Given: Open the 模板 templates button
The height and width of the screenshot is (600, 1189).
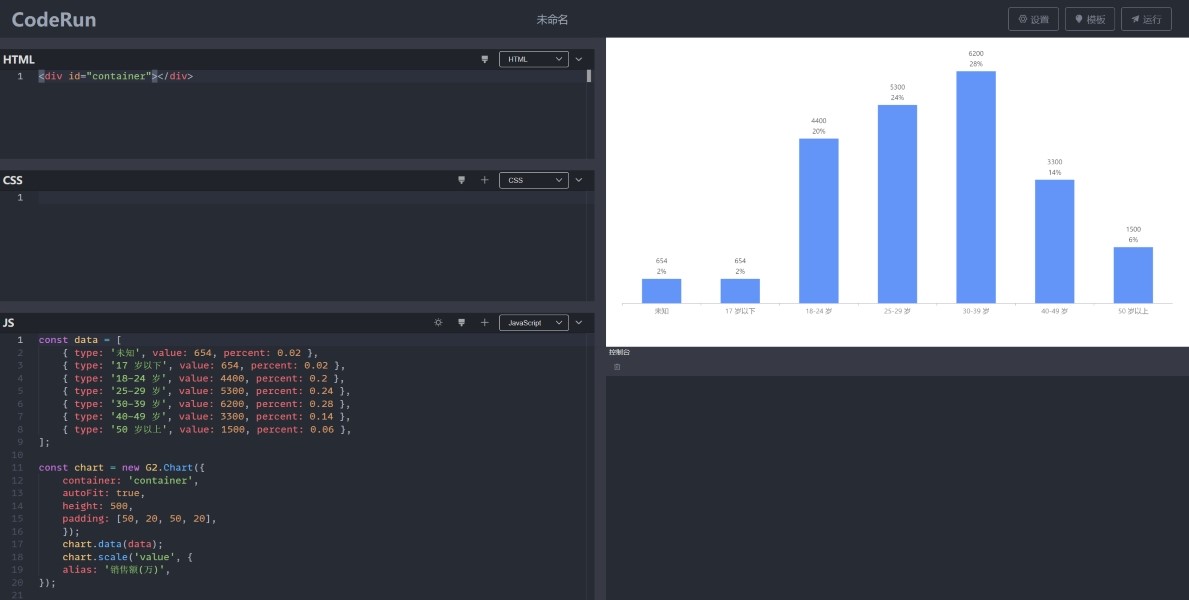Looking at the screenshot, I should tap(1089, 19).
